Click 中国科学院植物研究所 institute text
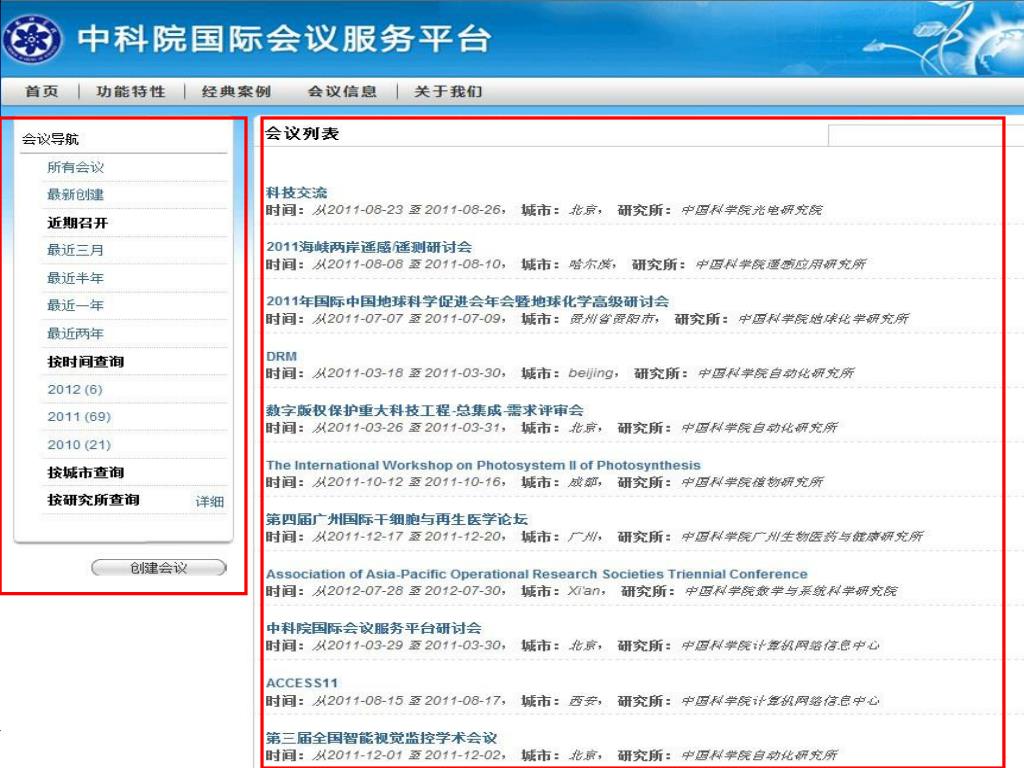Image resolution: width=1024 pixels, height=768 pixels. [752, 482]
